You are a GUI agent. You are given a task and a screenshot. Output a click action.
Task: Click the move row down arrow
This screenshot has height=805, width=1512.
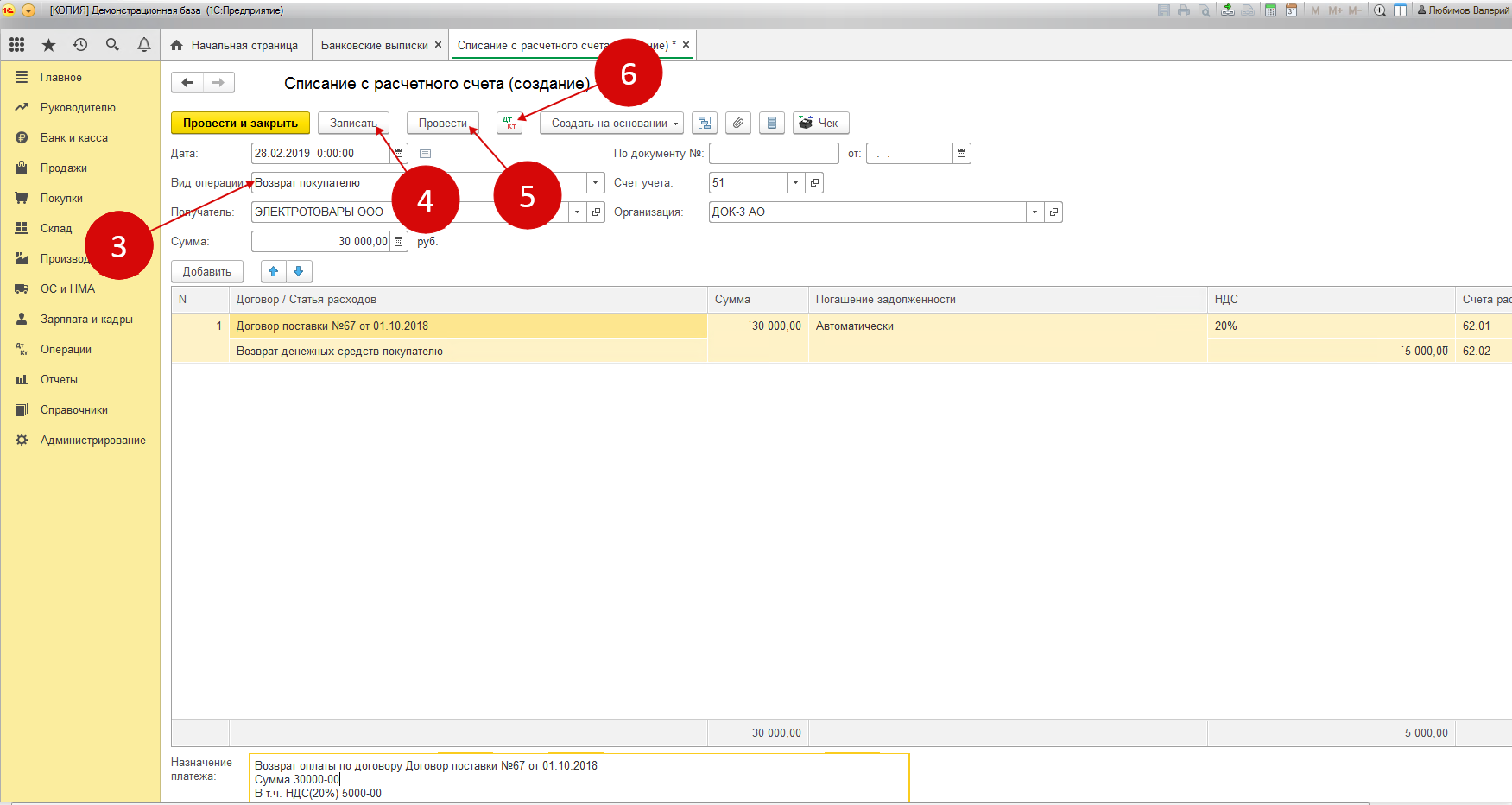coord(299,271)
